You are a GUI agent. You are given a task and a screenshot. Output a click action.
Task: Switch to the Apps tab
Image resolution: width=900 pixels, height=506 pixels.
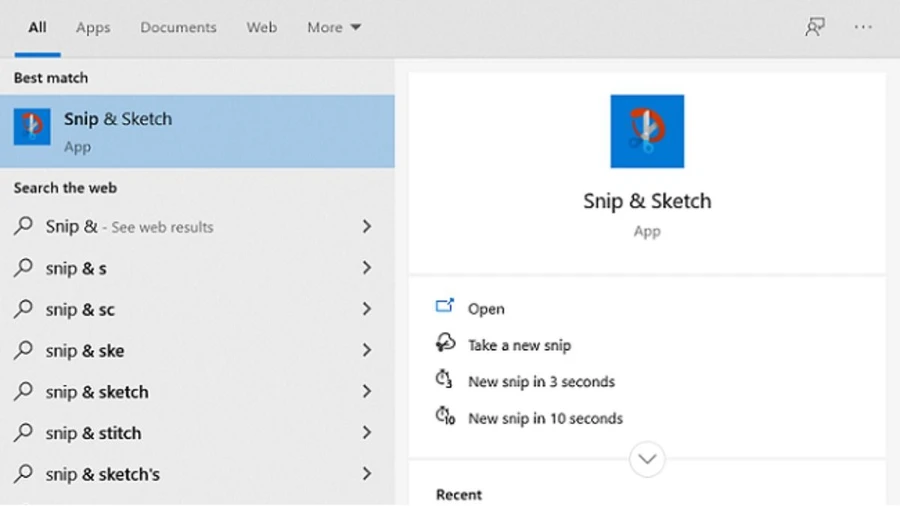[93, 27]
